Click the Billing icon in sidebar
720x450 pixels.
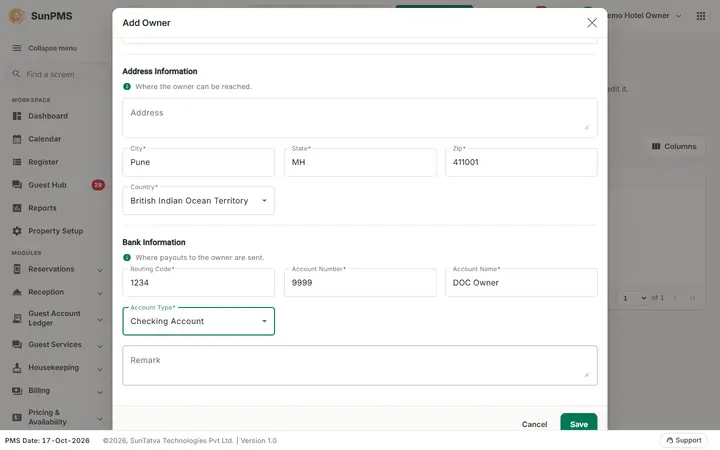[17, 391]
